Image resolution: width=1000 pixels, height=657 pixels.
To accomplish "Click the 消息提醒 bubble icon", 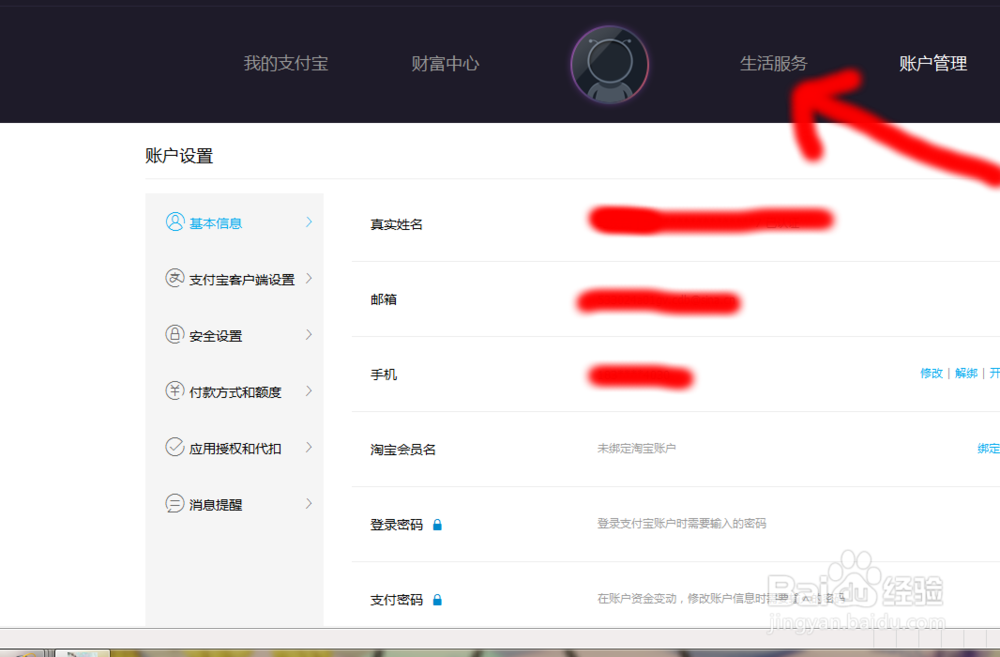I will [174, 504].
